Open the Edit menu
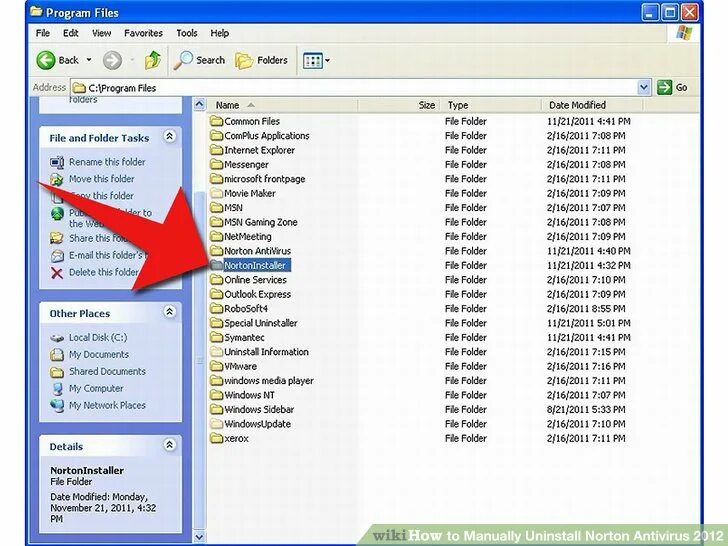 71,33
